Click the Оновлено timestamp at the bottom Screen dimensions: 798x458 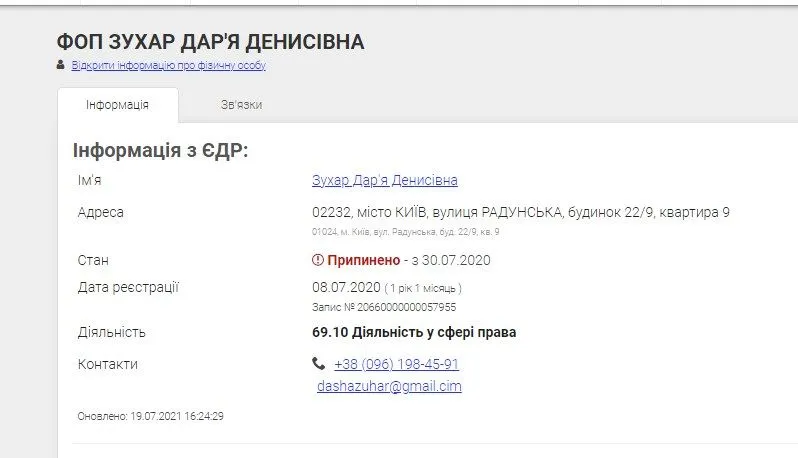150,415
